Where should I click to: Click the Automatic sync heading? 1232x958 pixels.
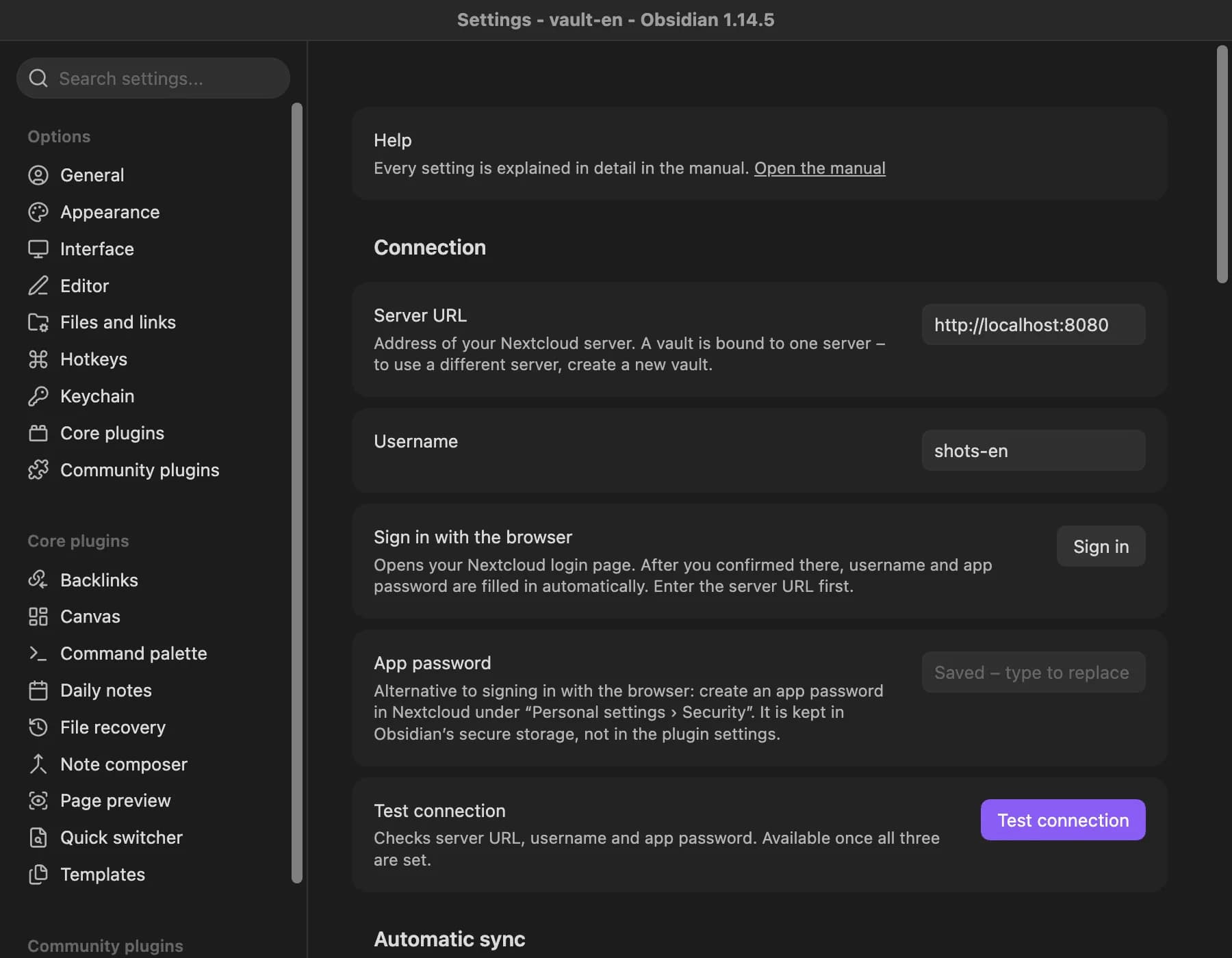point(450,939)
